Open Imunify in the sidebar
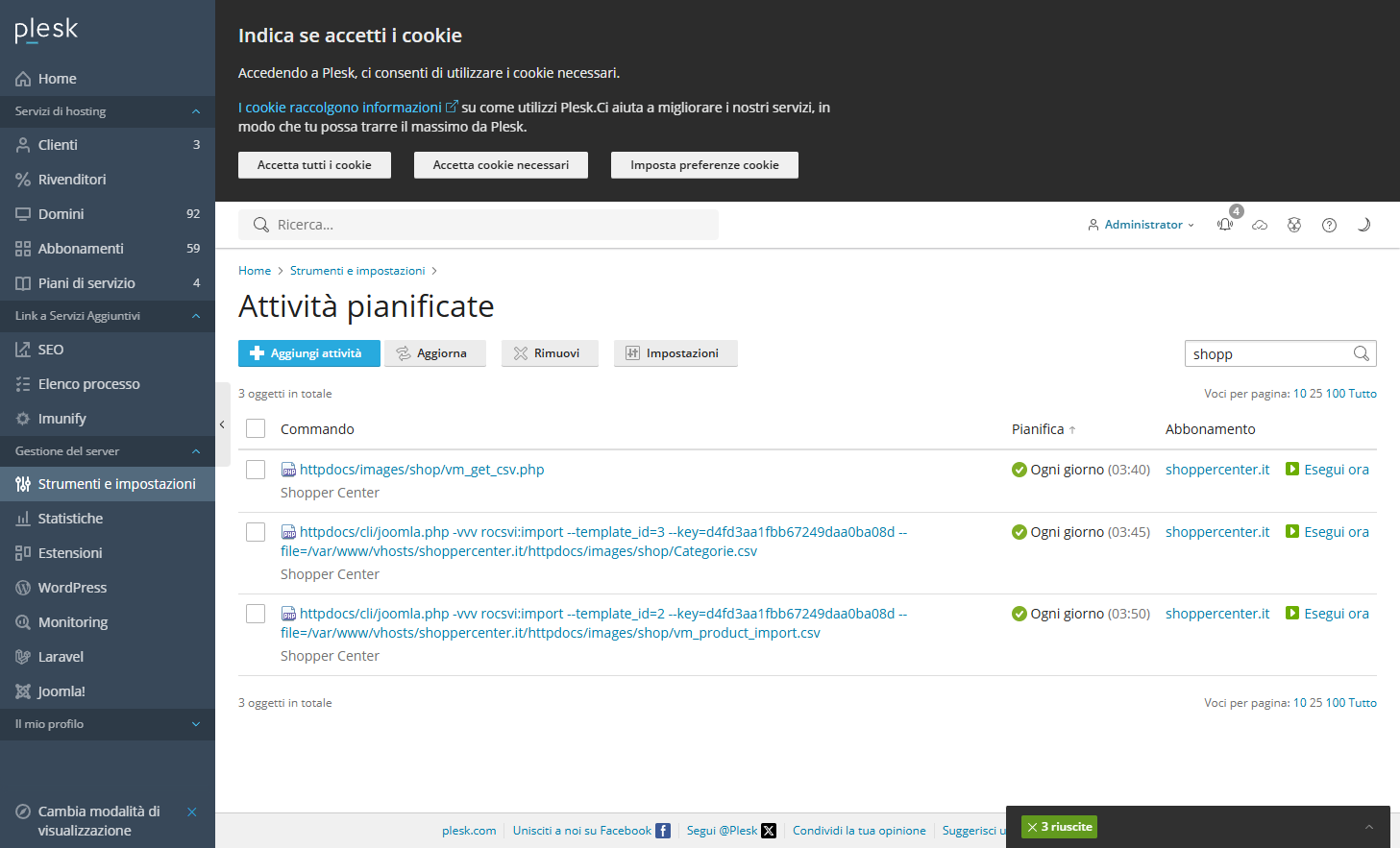The height and width of the screenshot is (848, 1400). pos(108,419)
